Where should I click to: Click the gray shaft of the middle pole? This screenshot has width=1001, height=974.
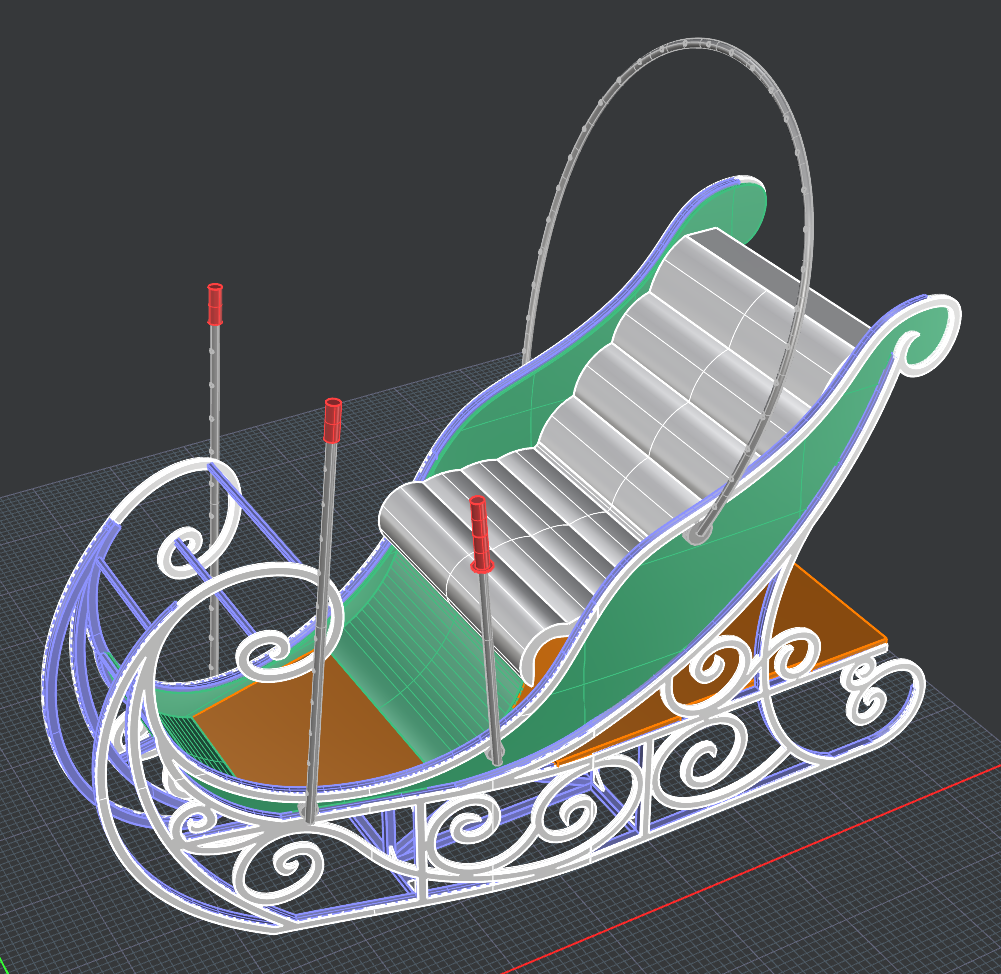tap(322, 620)
